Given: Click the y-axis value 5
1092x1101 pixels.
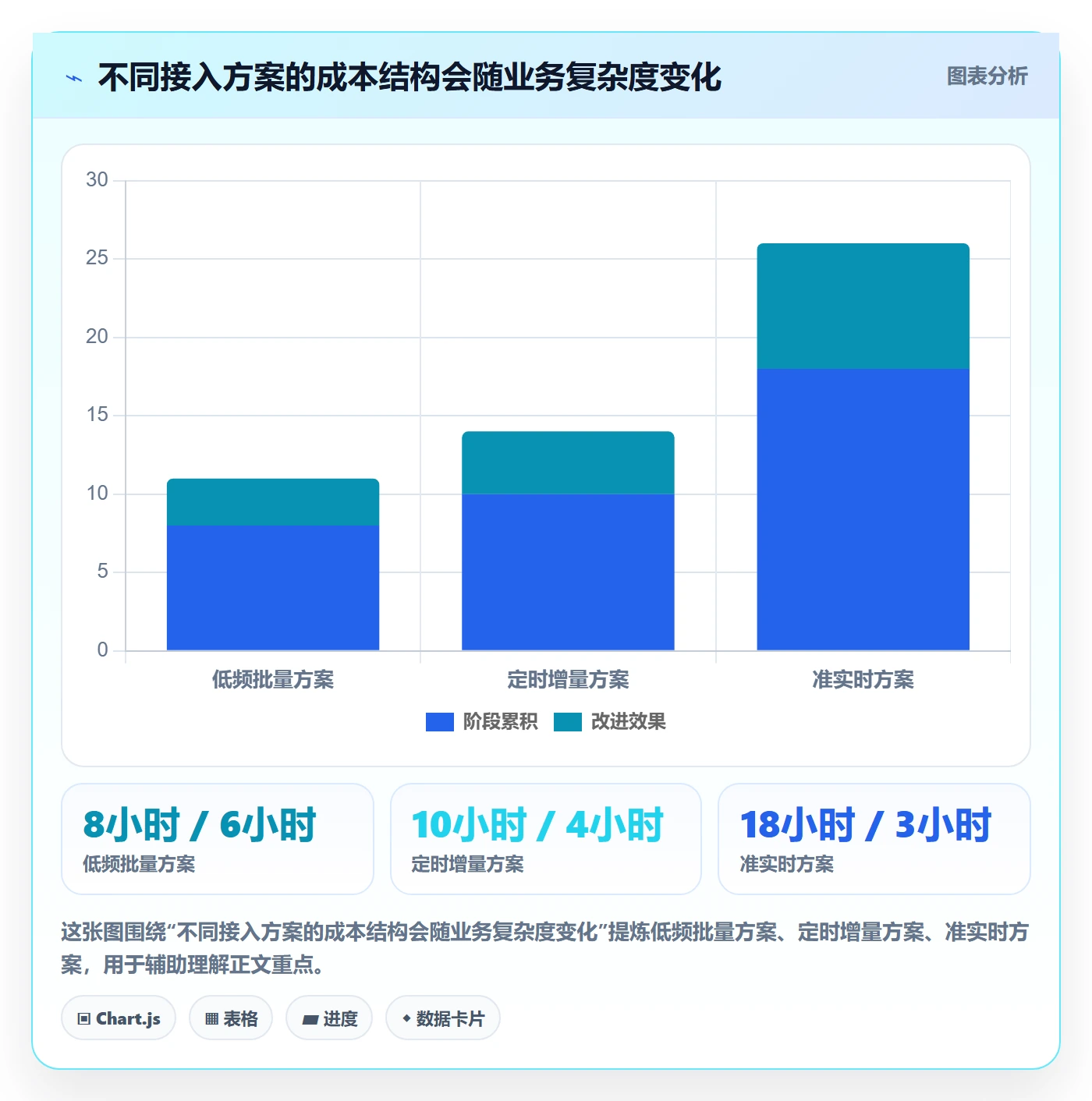Looking at the screenshot, I should [x=102, y=572].
